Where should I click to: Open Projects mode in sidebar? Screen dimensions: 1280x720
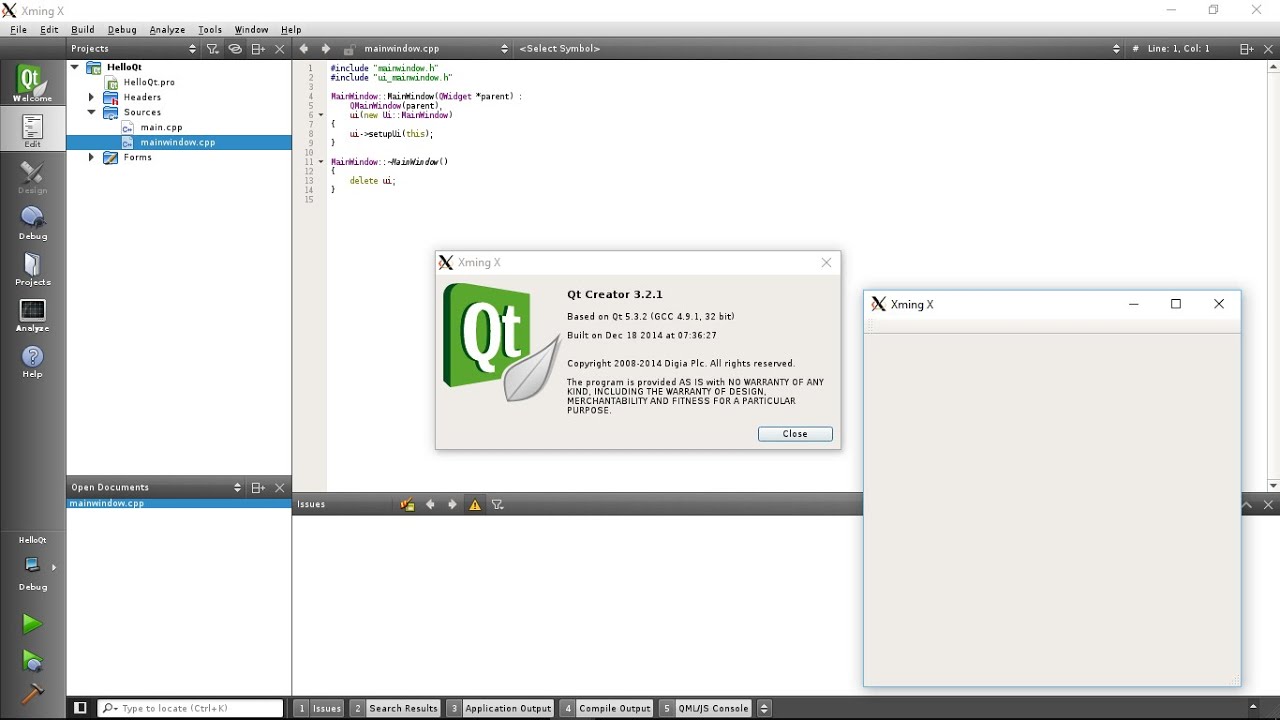[x=32, y=269]
